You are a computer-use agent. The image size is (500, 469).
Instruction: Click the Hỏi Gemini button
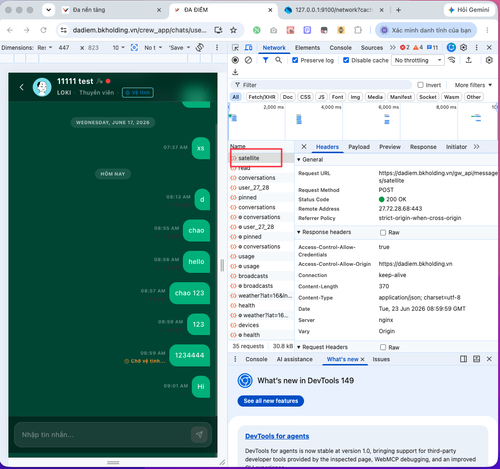tap(469, 10)
